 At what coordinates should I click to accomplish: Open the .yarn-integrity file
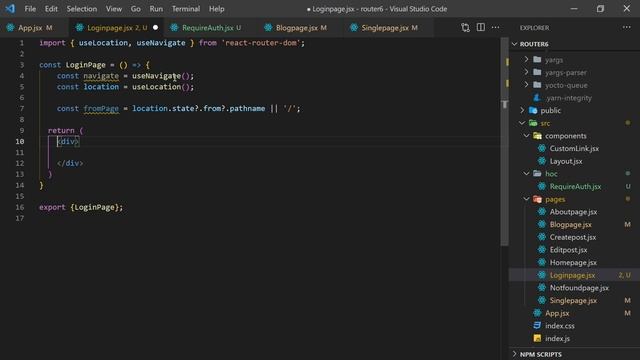(x=574, y=98)
